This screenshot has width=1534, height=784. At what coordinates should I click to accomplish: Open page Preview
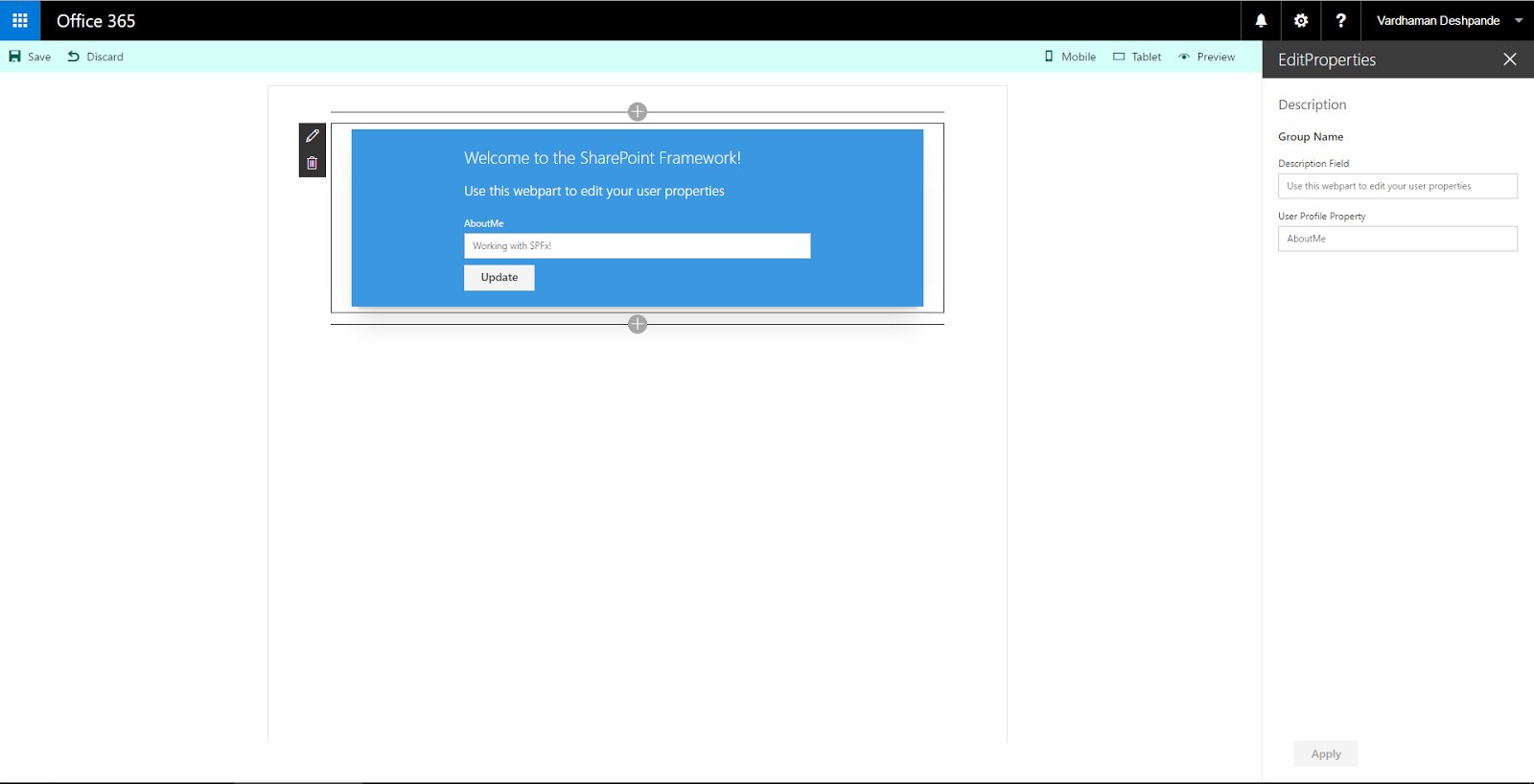coord(1206,57)
